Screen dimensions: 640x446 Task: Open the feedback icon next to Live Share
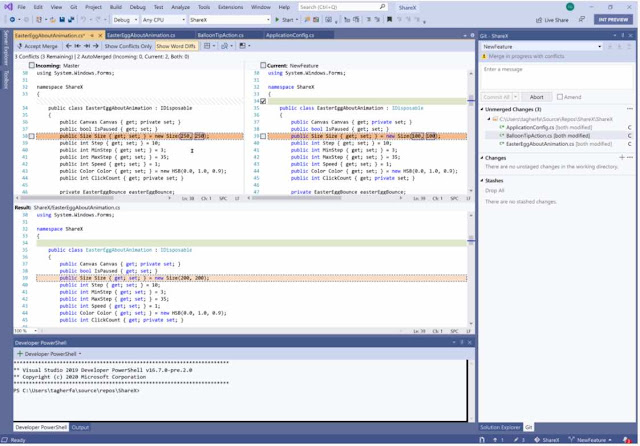pos(582,20)
